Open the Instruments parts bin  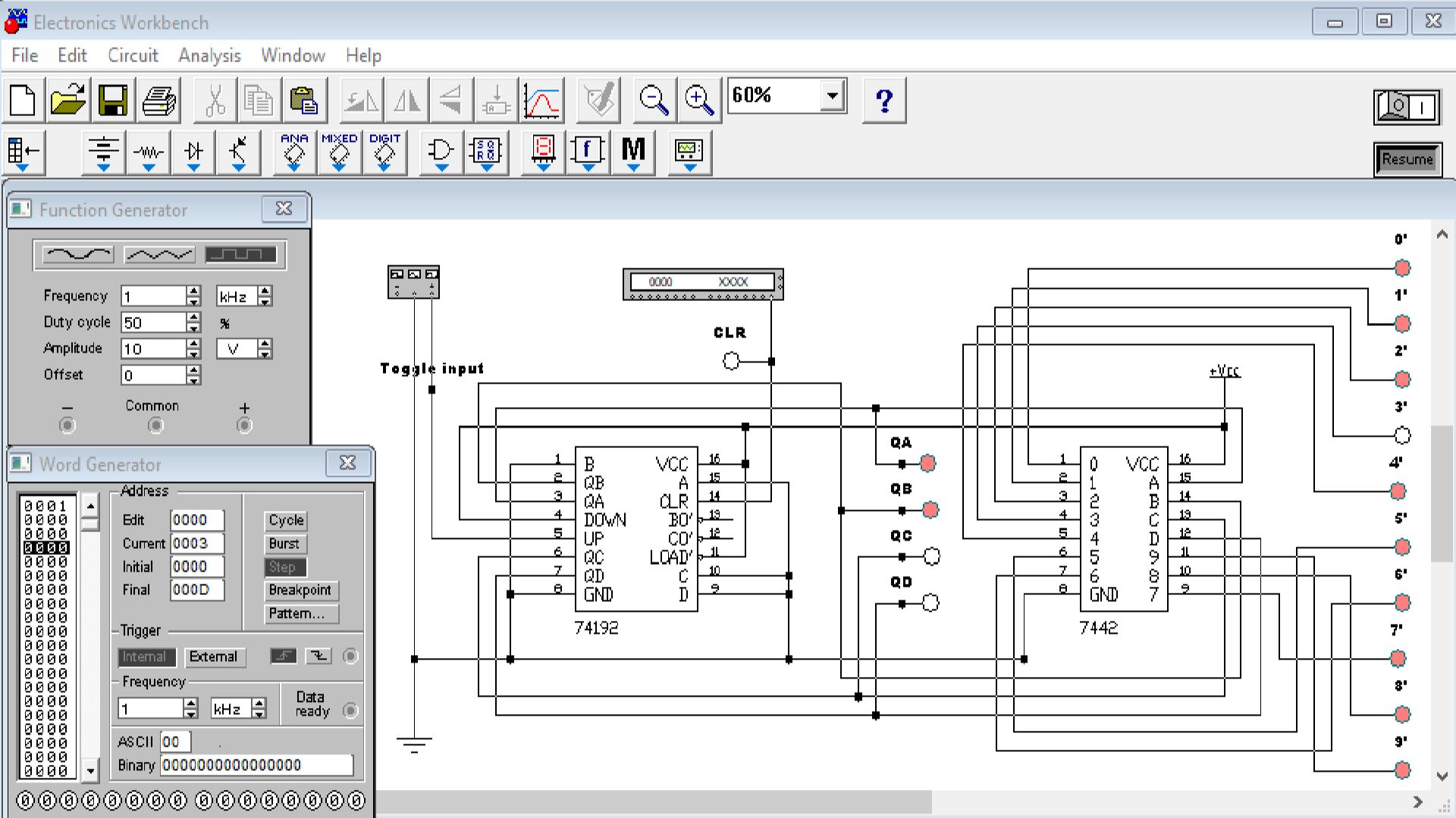pyautogui.click(x=689, y=152)
